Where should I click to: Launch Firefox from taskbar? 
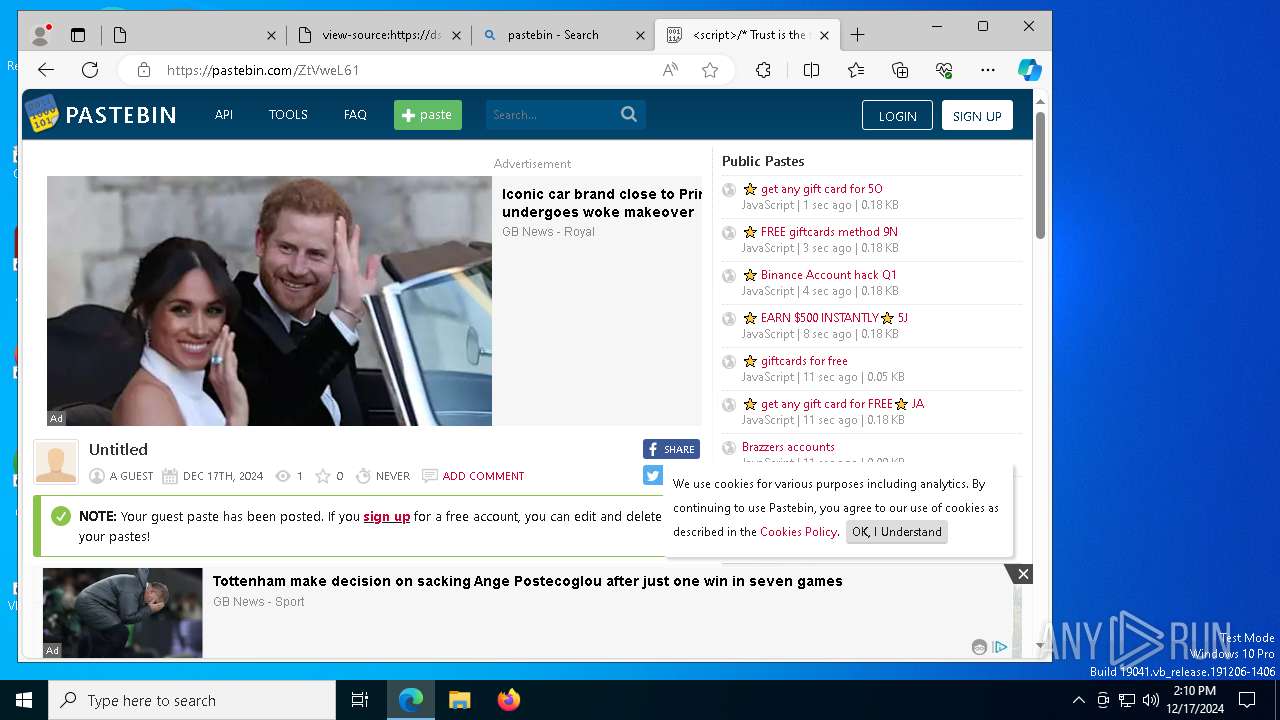pyautogui.click(x=508, y=700)
